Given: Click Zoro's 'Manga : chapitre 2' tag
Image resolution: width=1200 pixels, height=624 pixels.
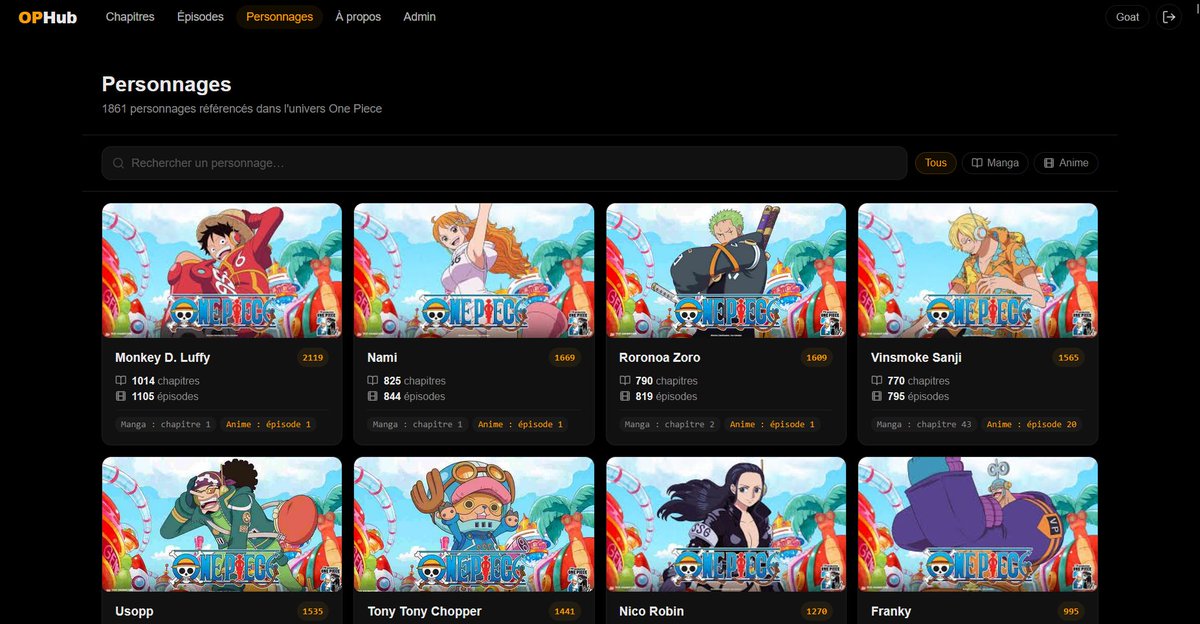Looking at the screenshot, I should pyautogui.click(x=670, y=424).
